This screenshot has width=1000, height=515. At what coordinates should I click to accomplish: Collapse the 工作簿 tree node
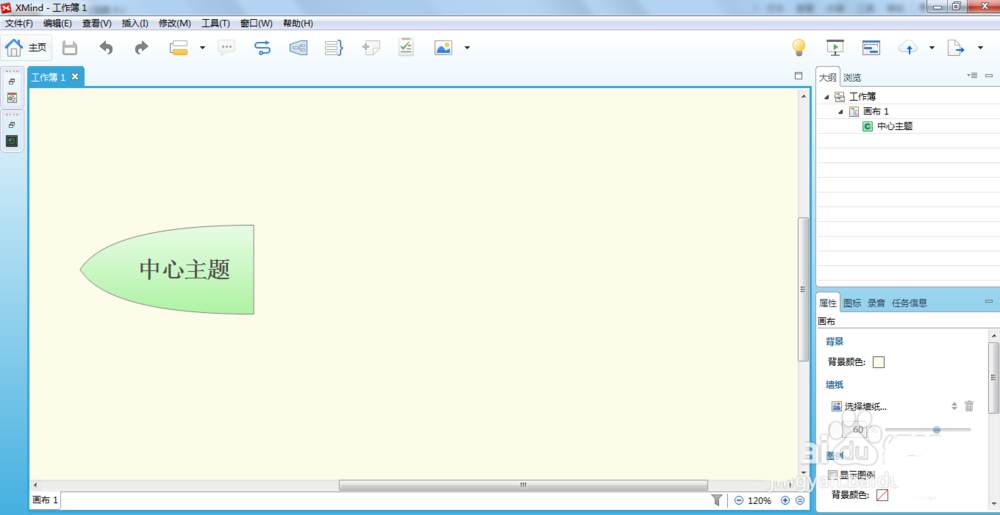(x=827, y=97)
